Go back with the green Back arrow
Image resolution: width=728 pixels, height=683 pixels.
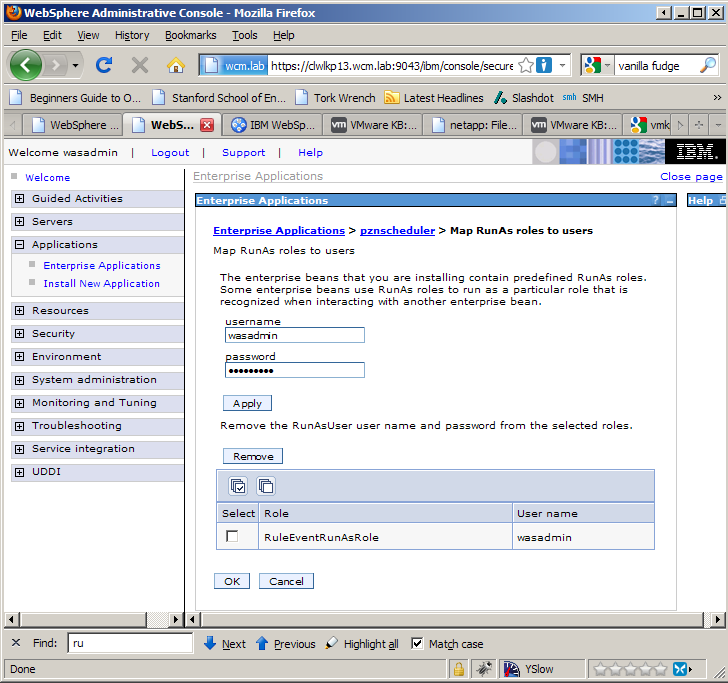[26, 65]
